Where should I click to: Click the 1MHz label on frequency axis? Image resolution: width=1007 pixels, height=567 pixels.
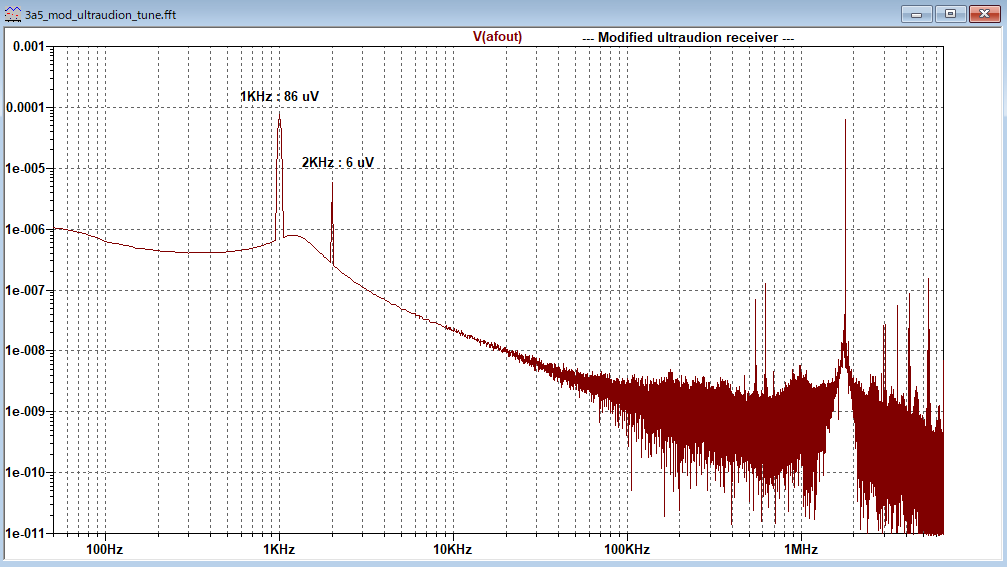pyautogui.click(x=800, y=550)
